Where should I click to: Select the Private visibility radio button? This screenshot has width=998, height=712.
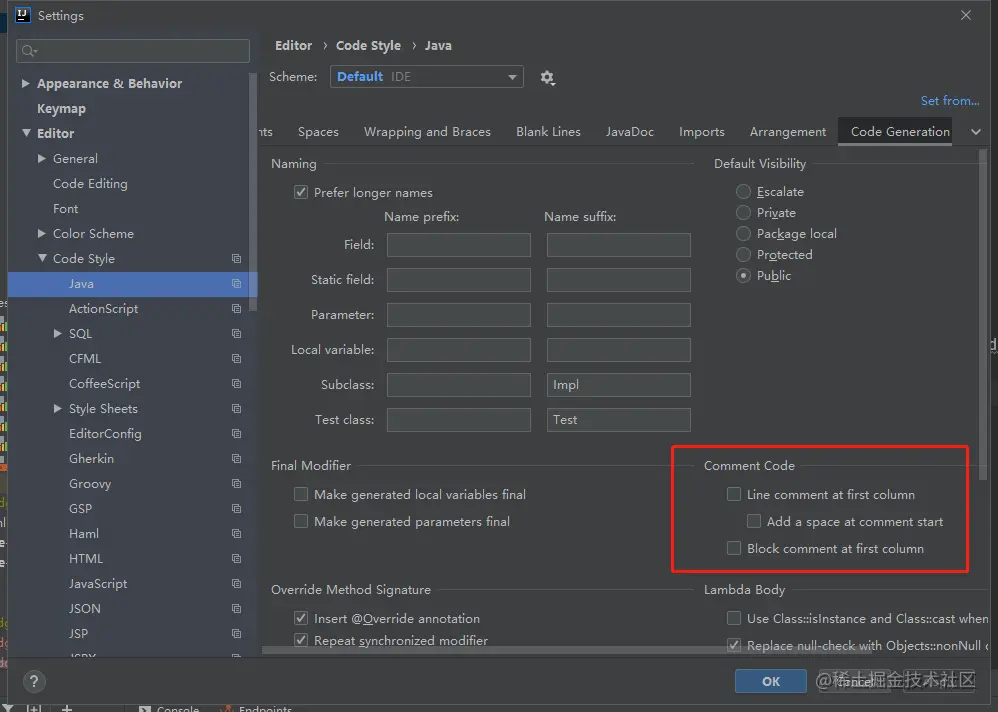(x=743, y=213)
